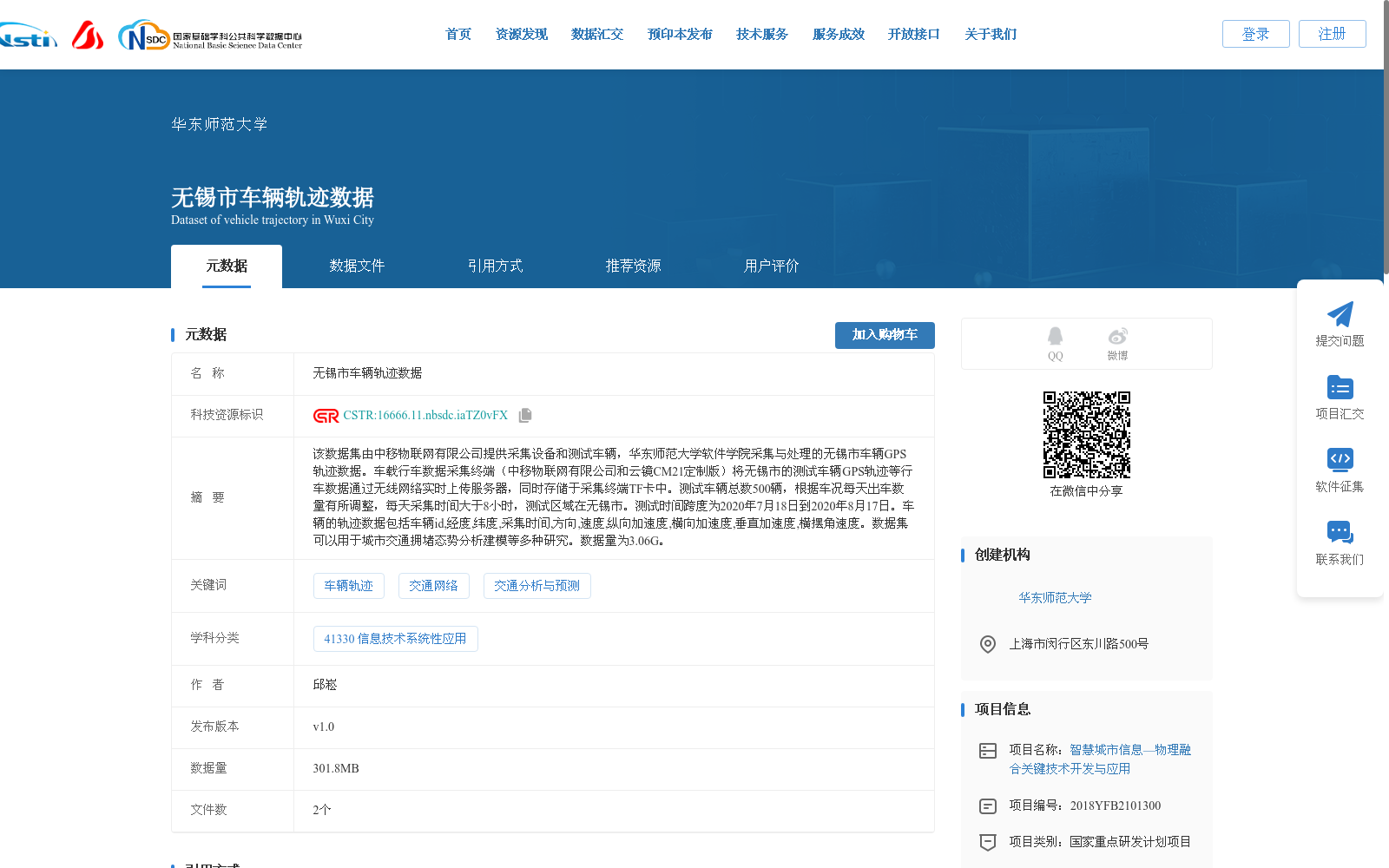
Task: Click the author name 邱崧
Action: click(x=325, y=685)
